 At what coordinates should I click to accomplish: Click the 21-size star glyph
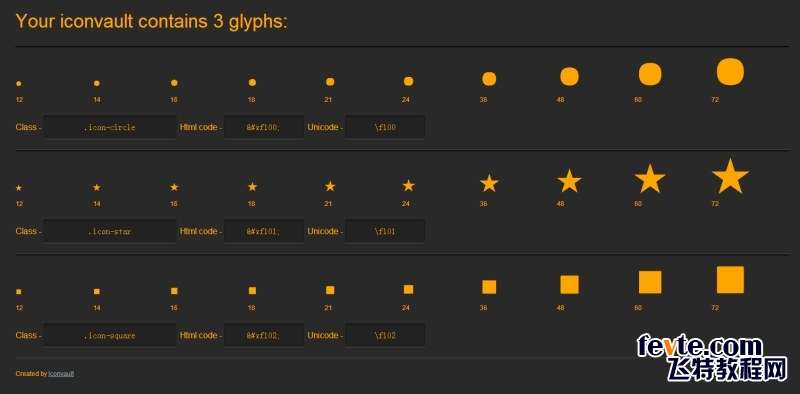coord(330,186)
